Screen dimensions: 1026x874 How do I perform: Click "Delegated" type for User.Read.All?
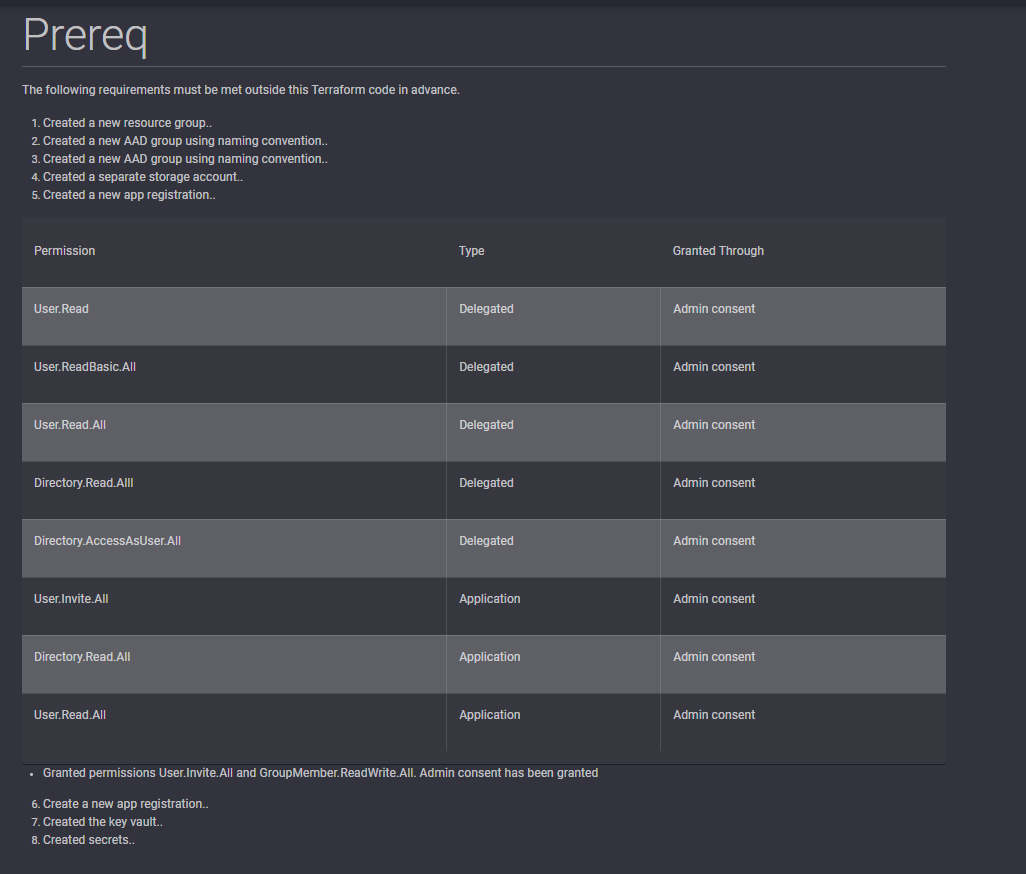487,424
